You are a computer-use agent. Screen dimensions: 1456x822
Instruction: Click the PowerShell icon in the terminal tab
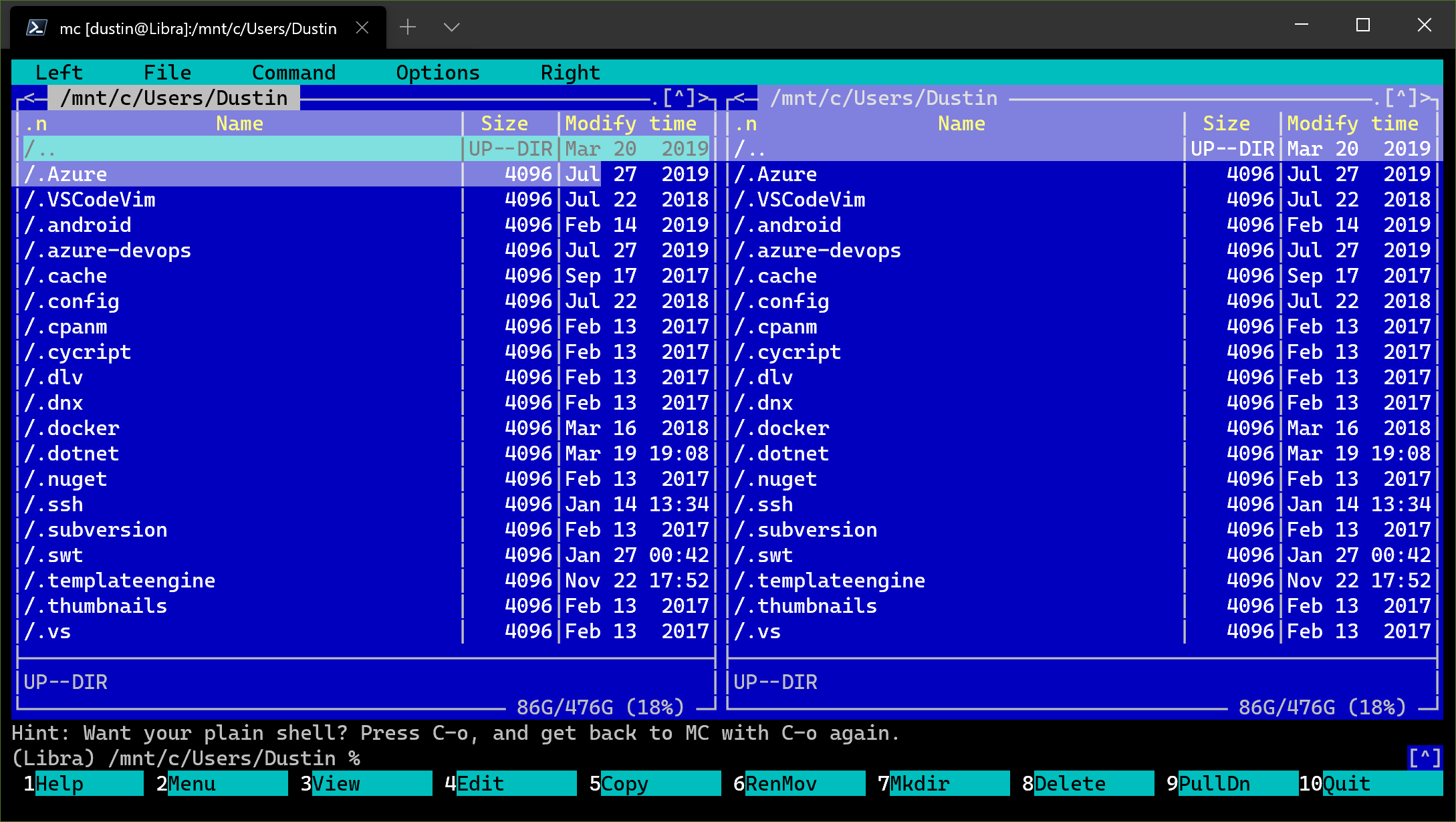(x=36, y=27)
